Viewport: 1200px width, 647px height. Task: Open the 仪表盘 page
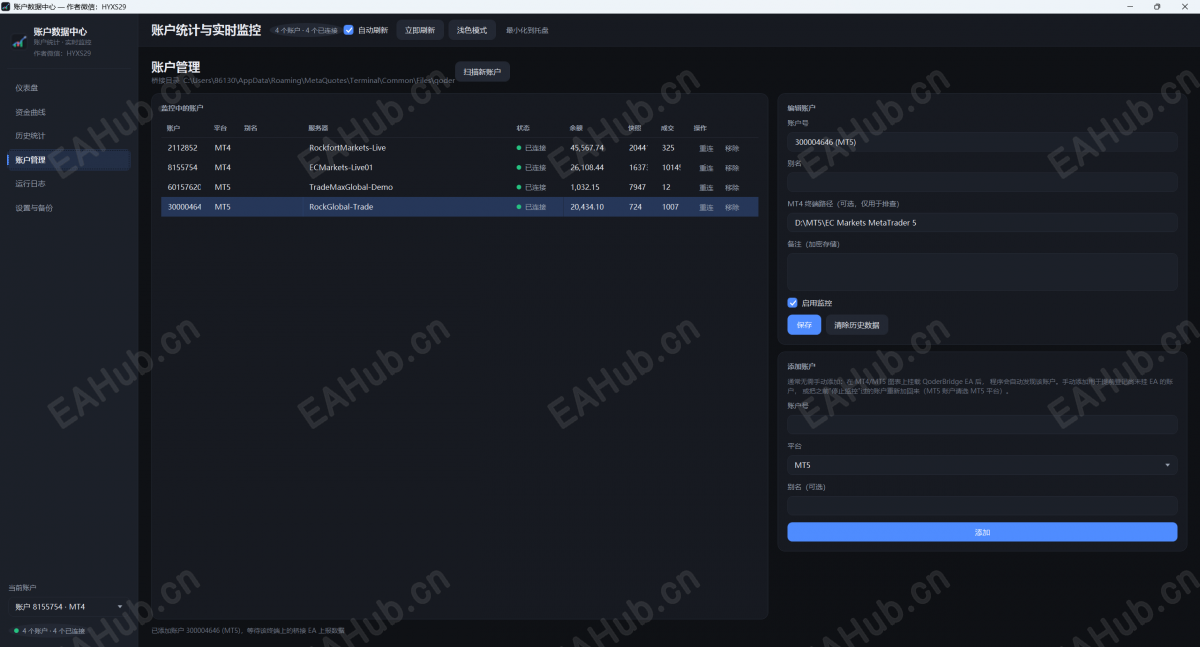pos(68,88)
